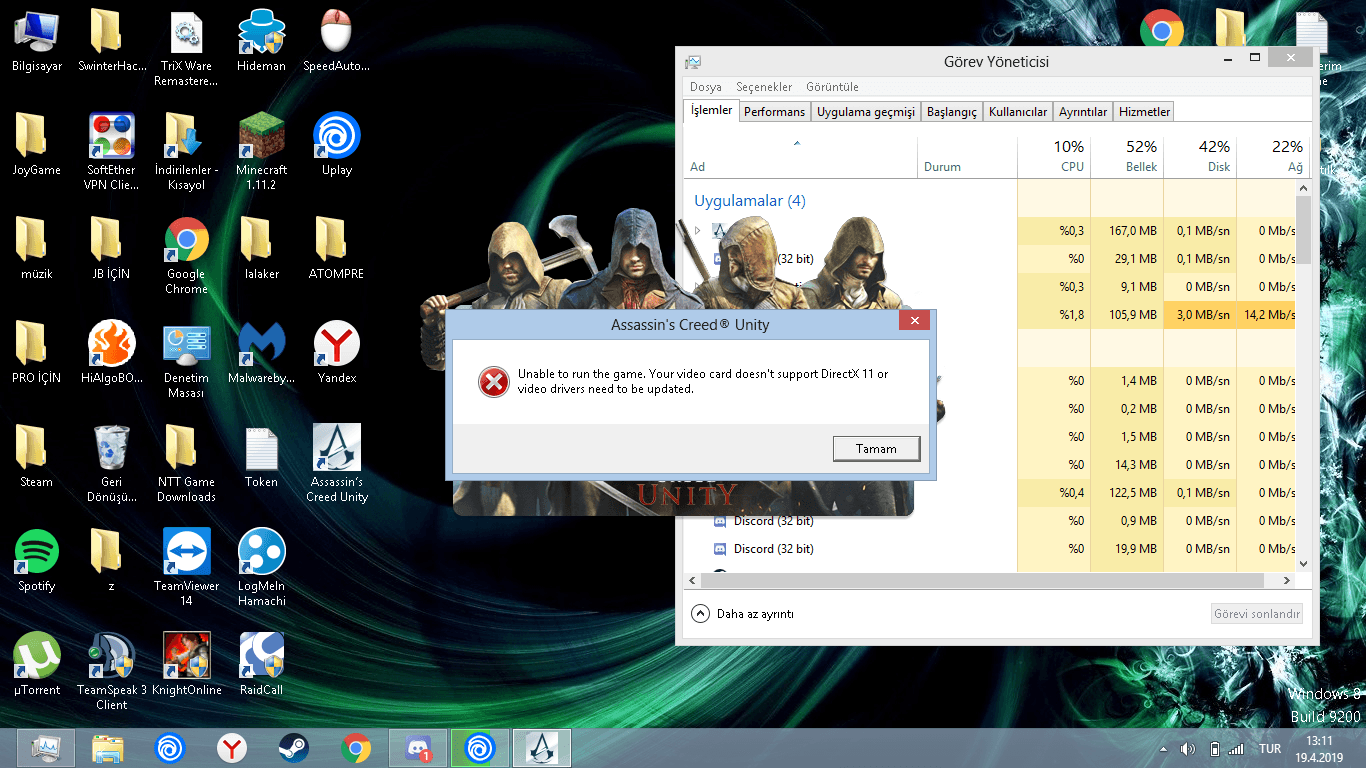Click the Görevi sonlandır button

pyautogui.click(x=1257, y=614)
